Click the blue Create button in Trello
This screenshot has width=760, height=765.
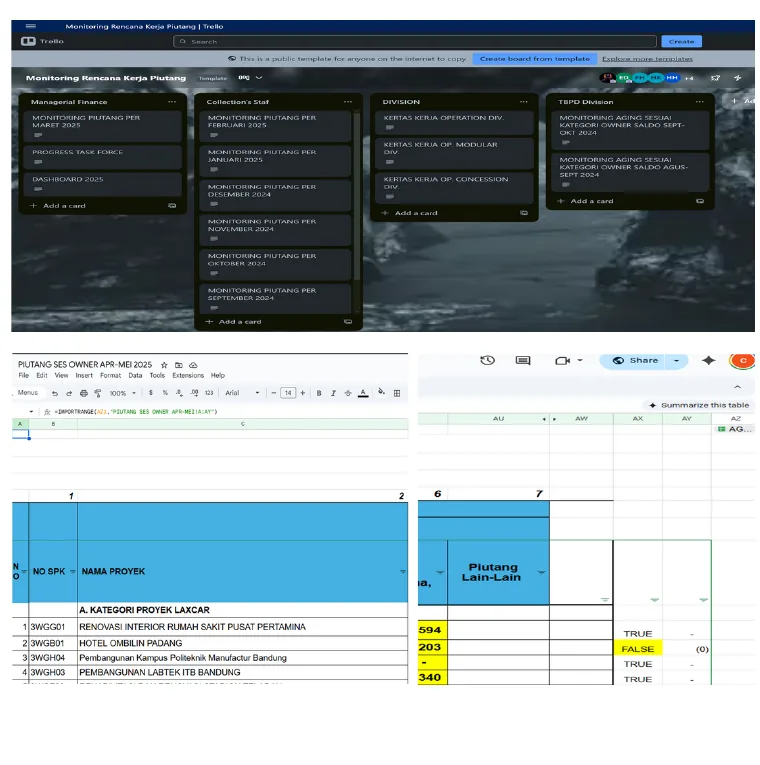tap(681, 41)
